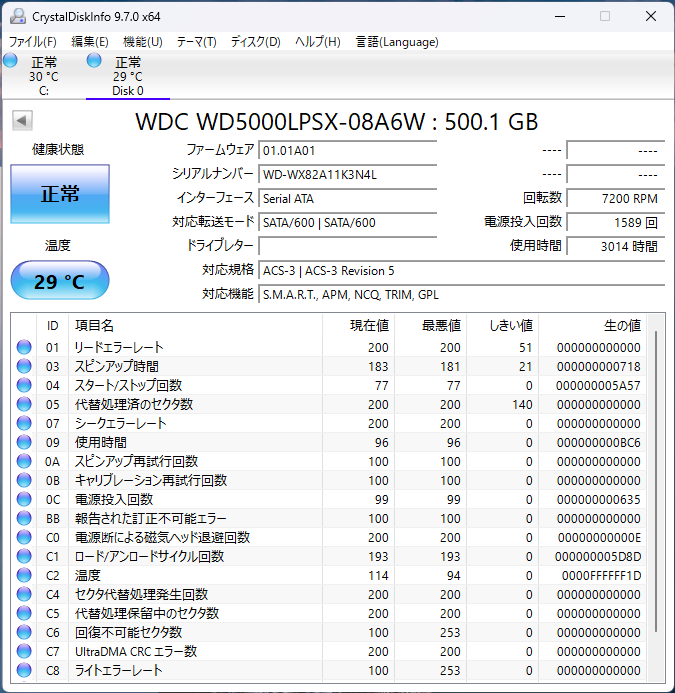Click status orb for ライトエラーレート row
This screenshot has width=675, height=693.
(24, 670)
